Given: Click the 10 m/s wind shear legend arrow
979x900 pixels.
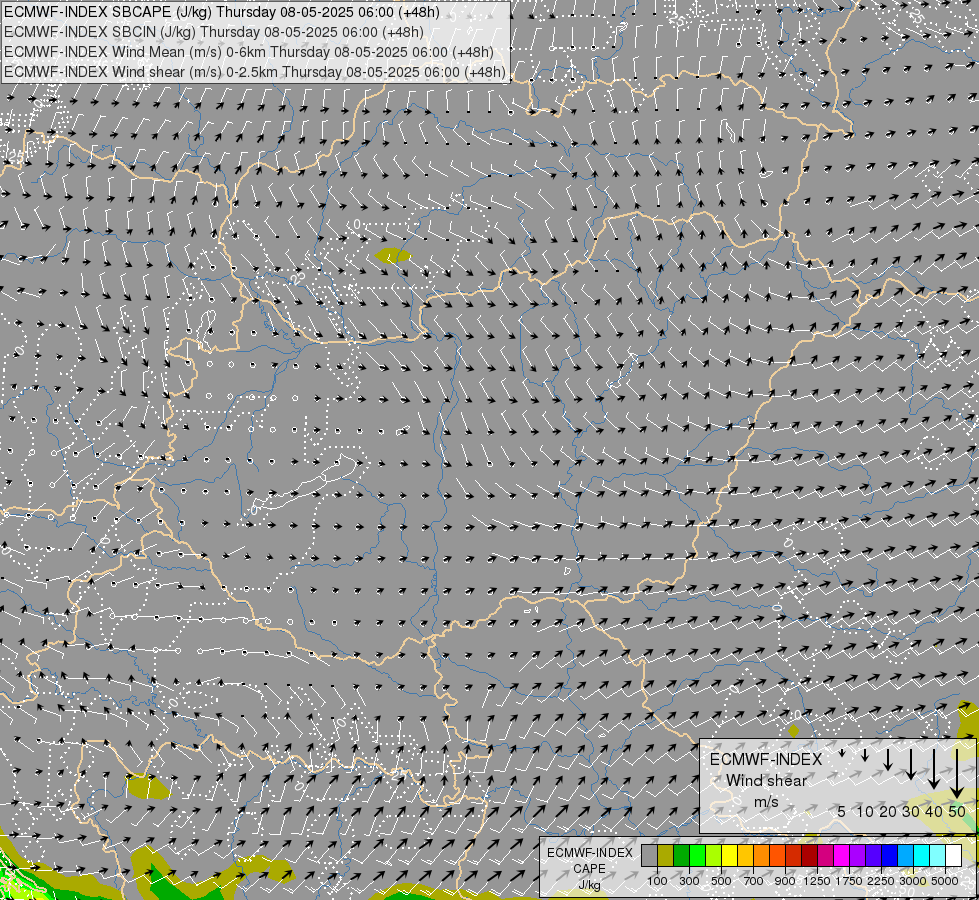Looking at the screenshot, I should [x=865, y=755].
